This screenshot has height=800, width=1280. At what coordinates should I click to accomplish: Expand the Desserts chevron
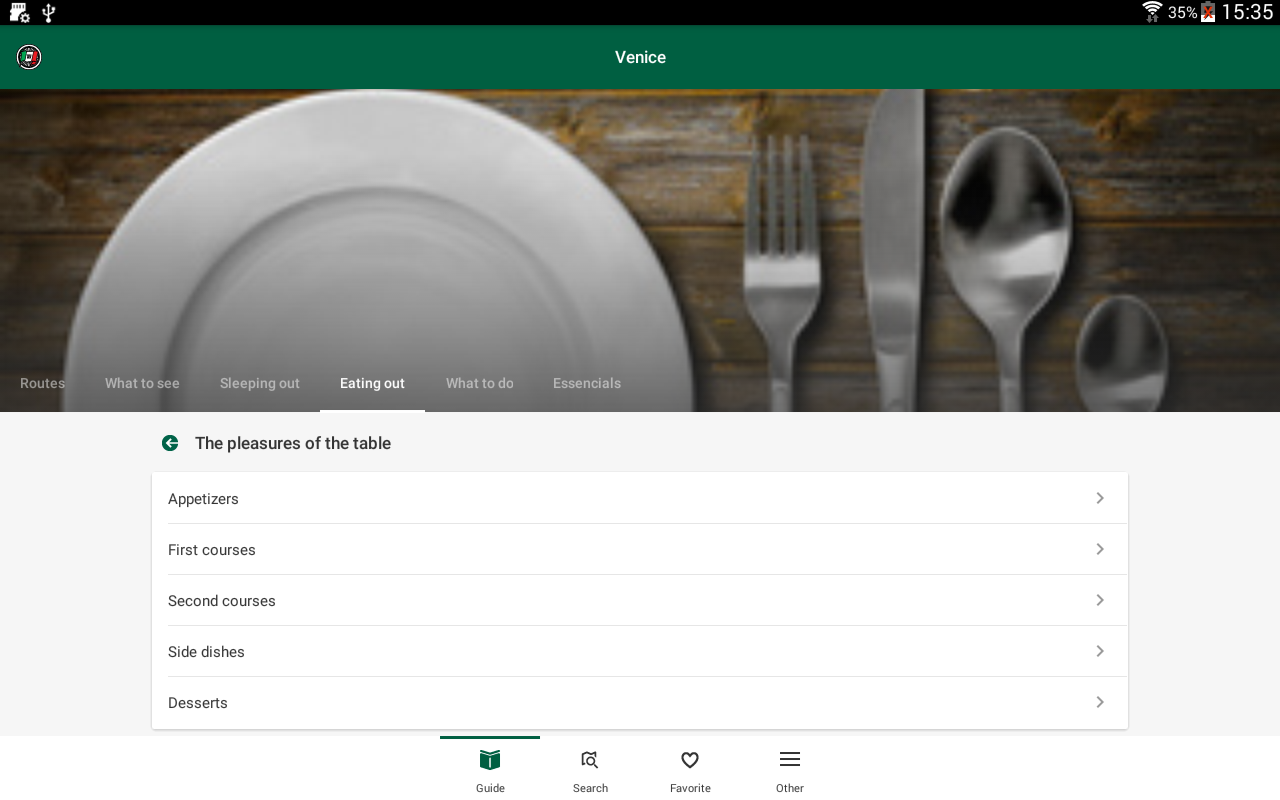coord(1100,702)
